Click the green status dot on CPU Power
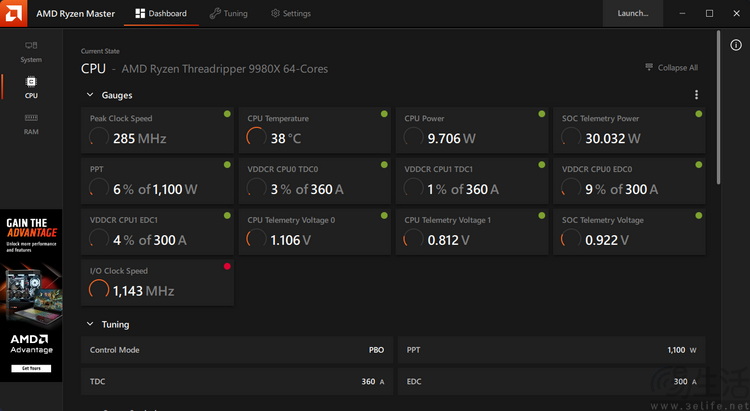Image resolution: width=750 pixels, height=411 pixels. pyautogui.click(x=541, y=114)
